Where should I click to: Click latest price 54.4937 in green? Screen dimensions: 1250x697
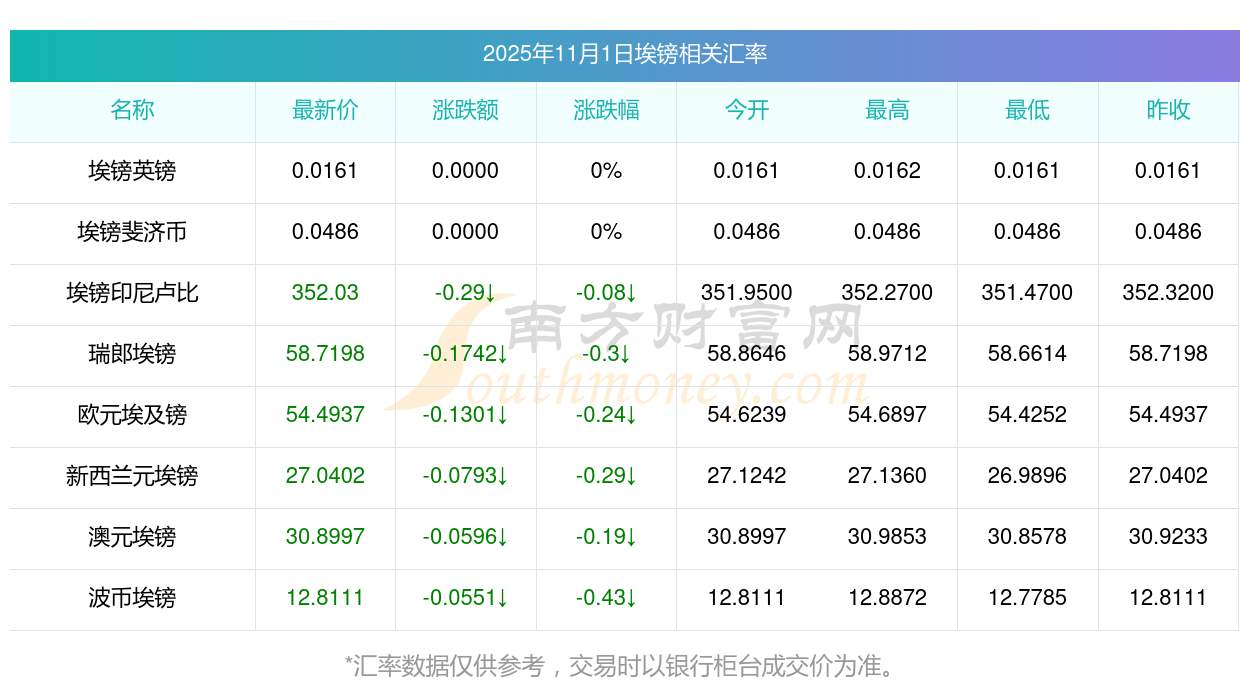pos(325,415)
